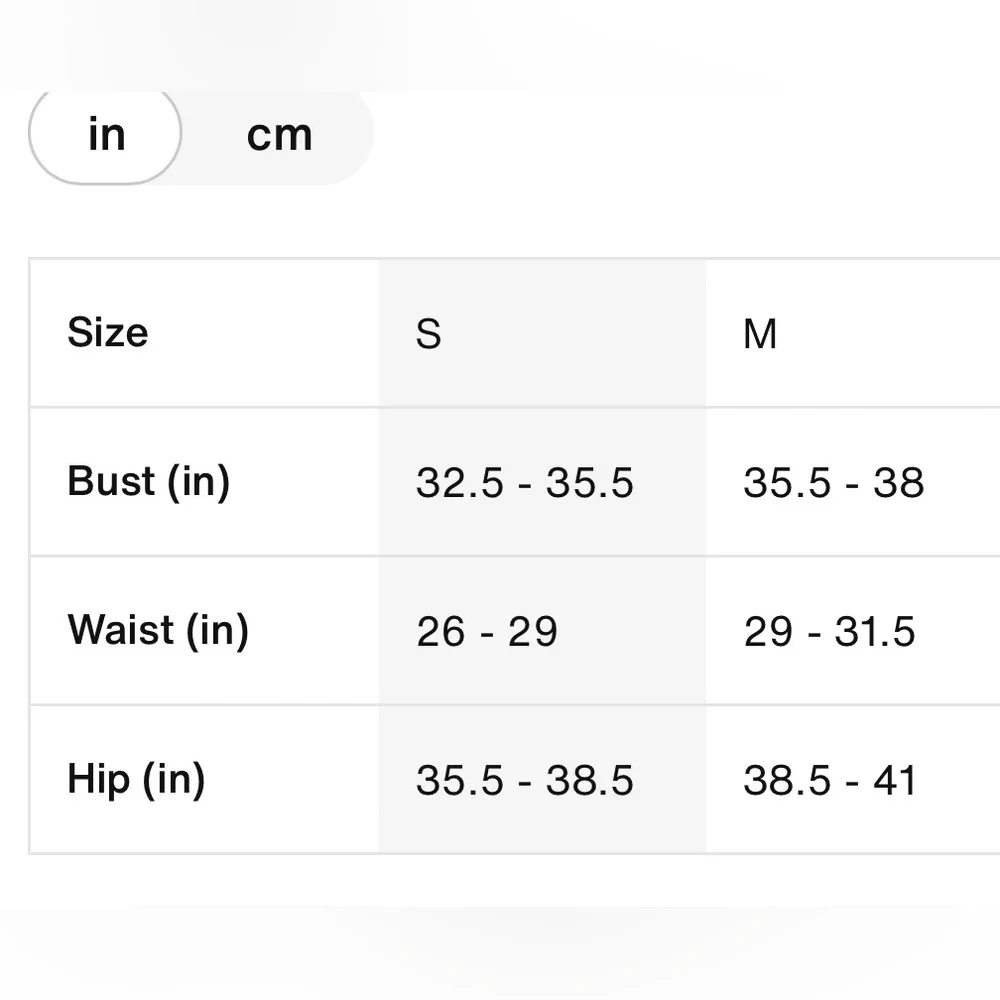Click the 'Bust (in)' row label

[148, 481]
